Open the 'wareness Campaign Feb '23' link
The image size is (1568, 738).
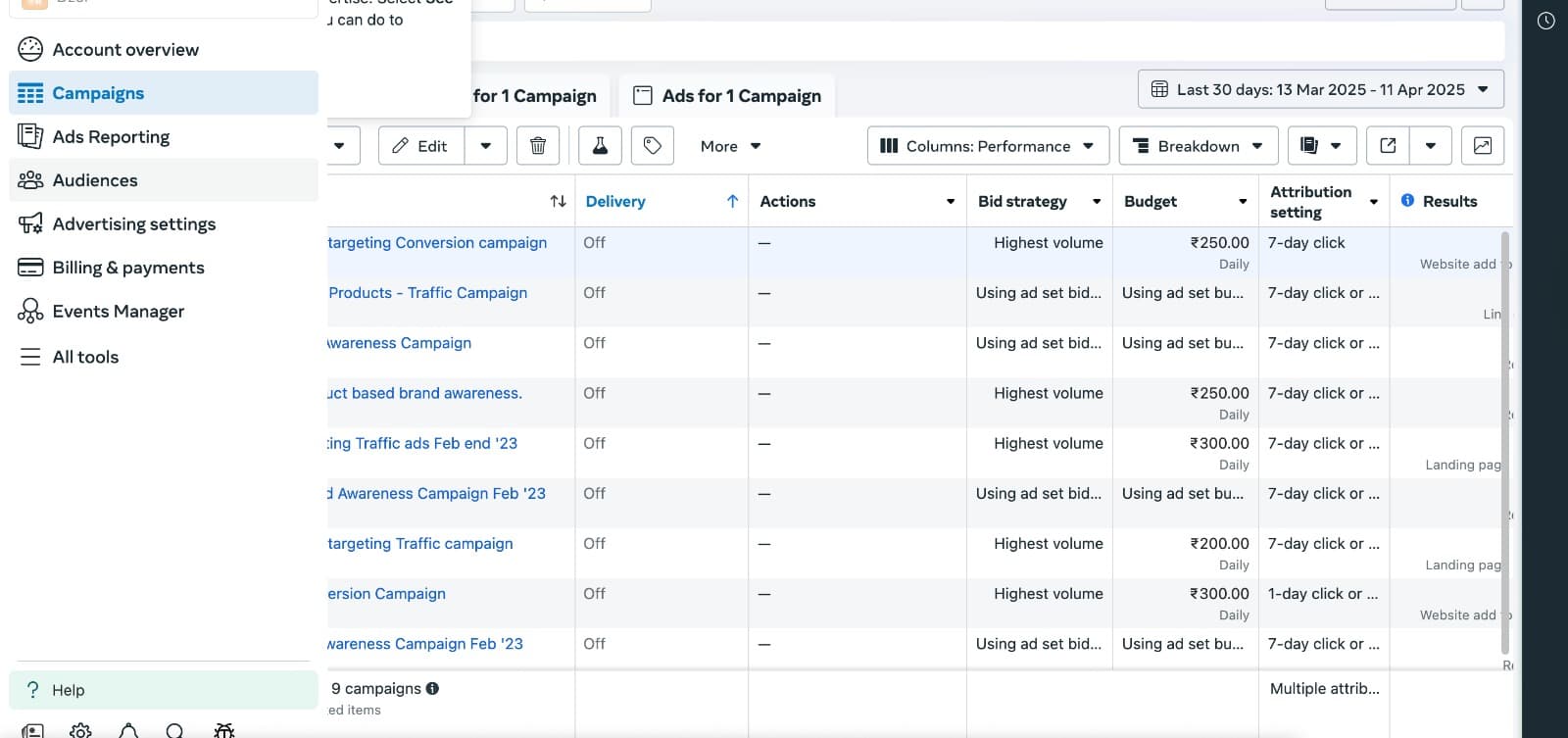[425, 643]
